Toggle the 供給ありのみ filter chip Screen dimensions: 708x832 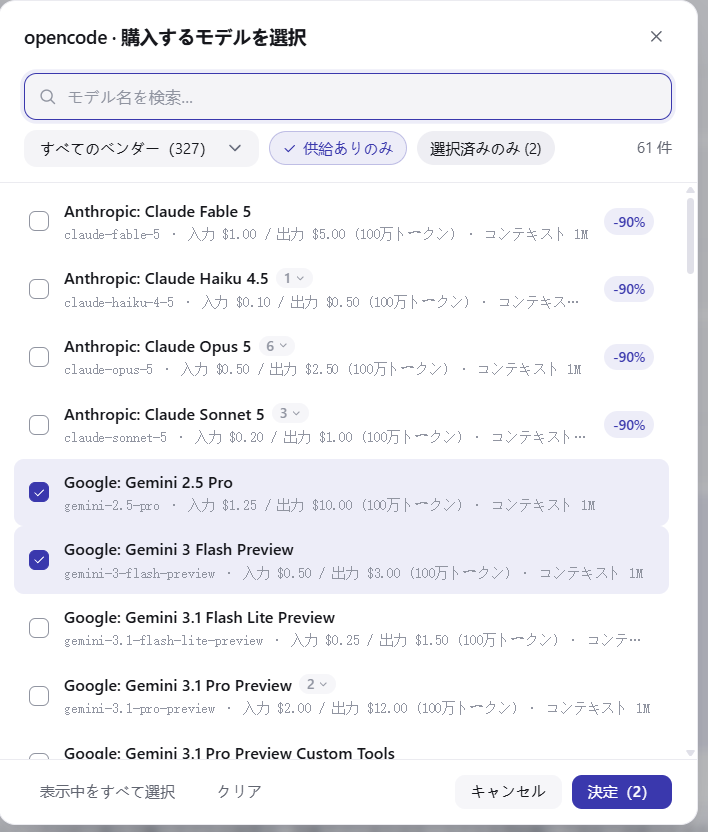(338, 148)
